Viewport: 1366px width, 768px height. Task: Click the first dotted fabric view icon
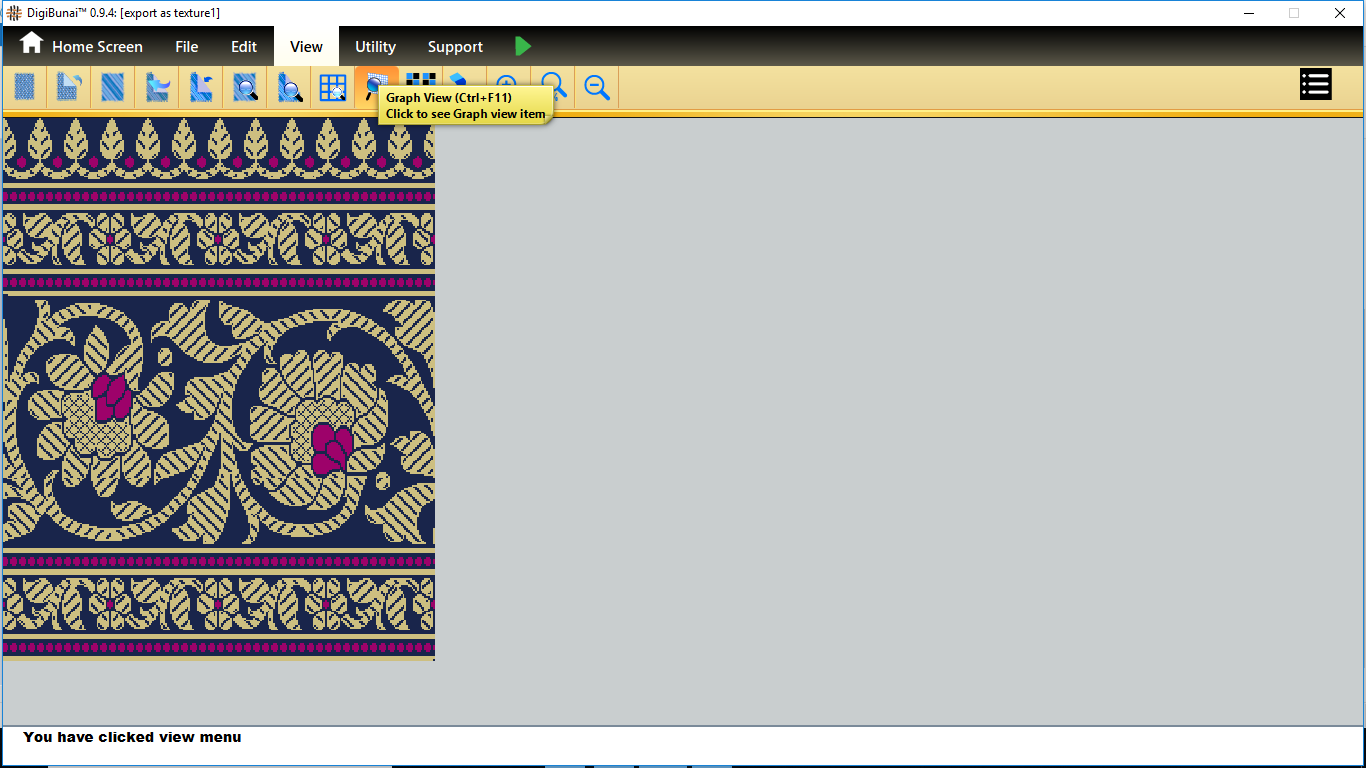(x=25, y=88)
